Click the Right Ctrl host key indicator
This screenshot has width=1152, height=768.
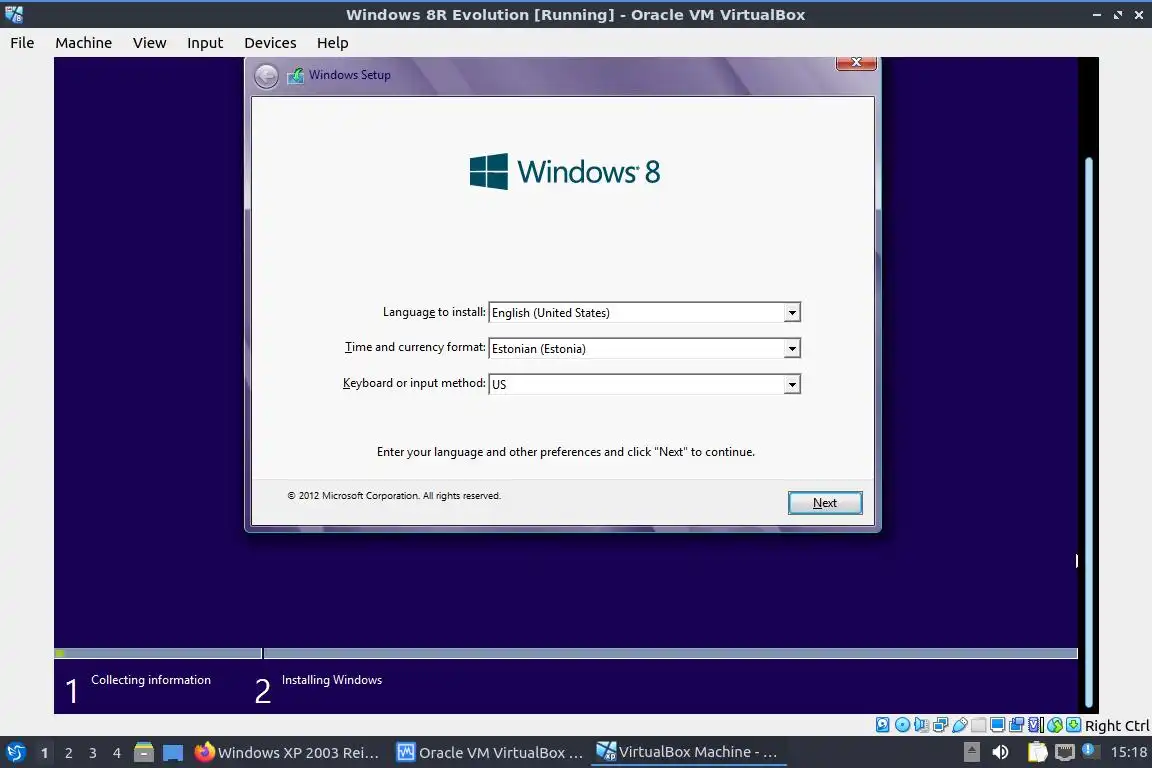1117,725
